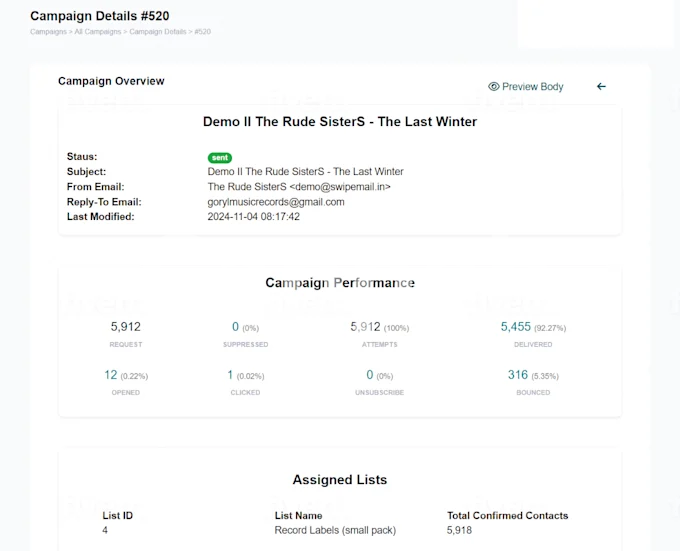Click the green sent status badge
This screenshot has height=551, width=680.
pyautogui.click(x=218, y=158)
